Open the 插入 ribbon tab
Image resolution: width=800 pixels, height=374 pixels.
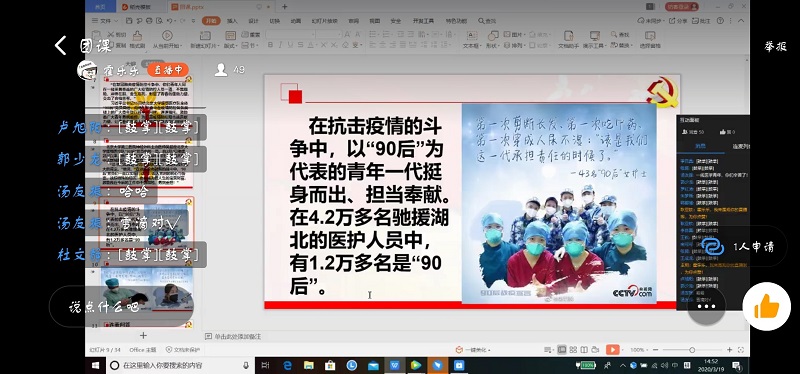[232, 21]
